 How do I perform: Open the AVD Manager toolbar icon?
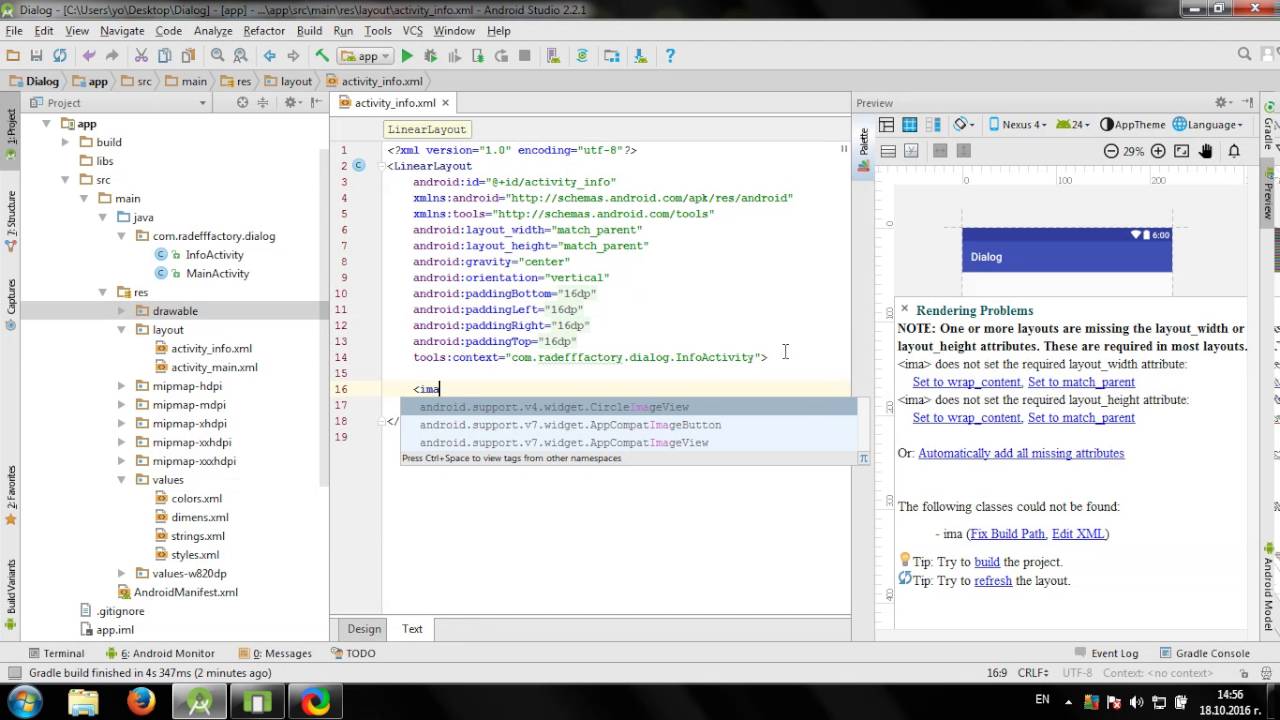[x=553, y=56]
